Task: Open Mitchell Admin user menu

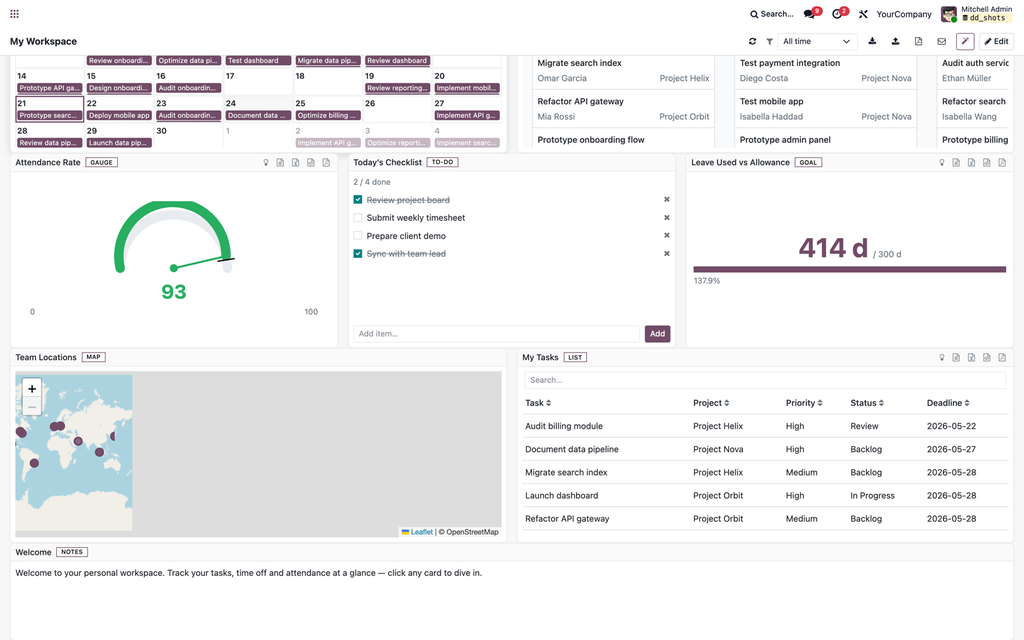Action: tap(977, 14)
